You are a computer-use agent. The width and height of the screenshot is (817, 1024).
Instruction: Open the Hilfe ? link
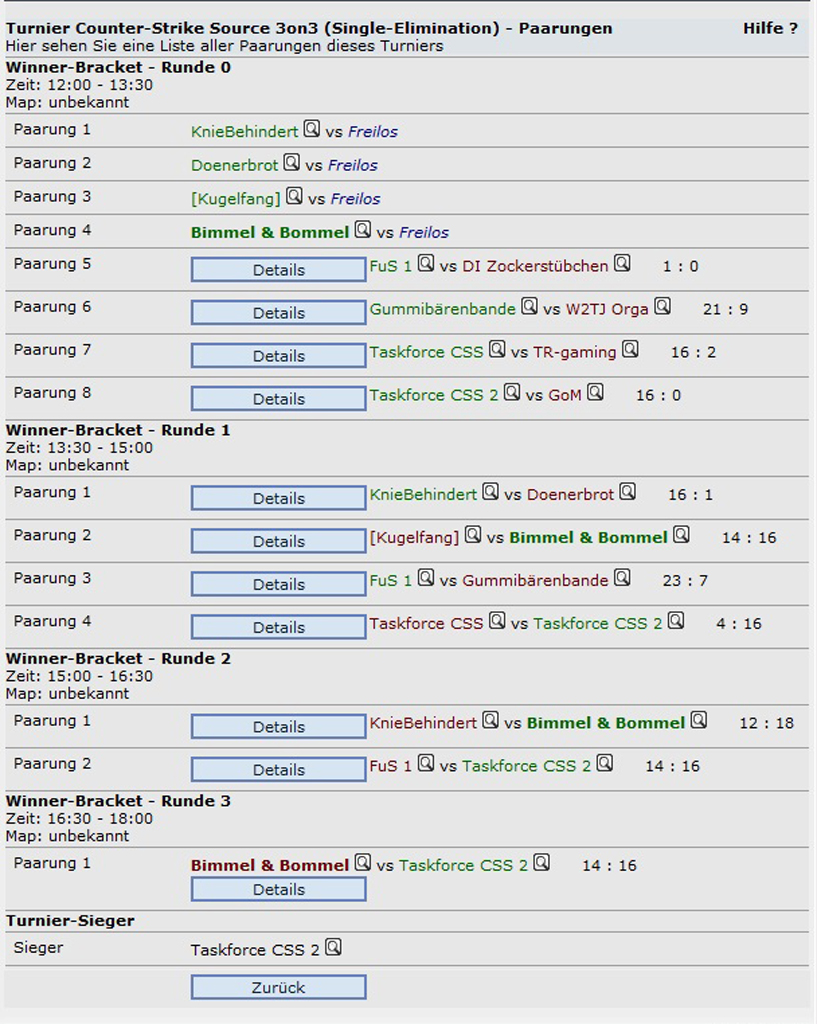point(771,28)
